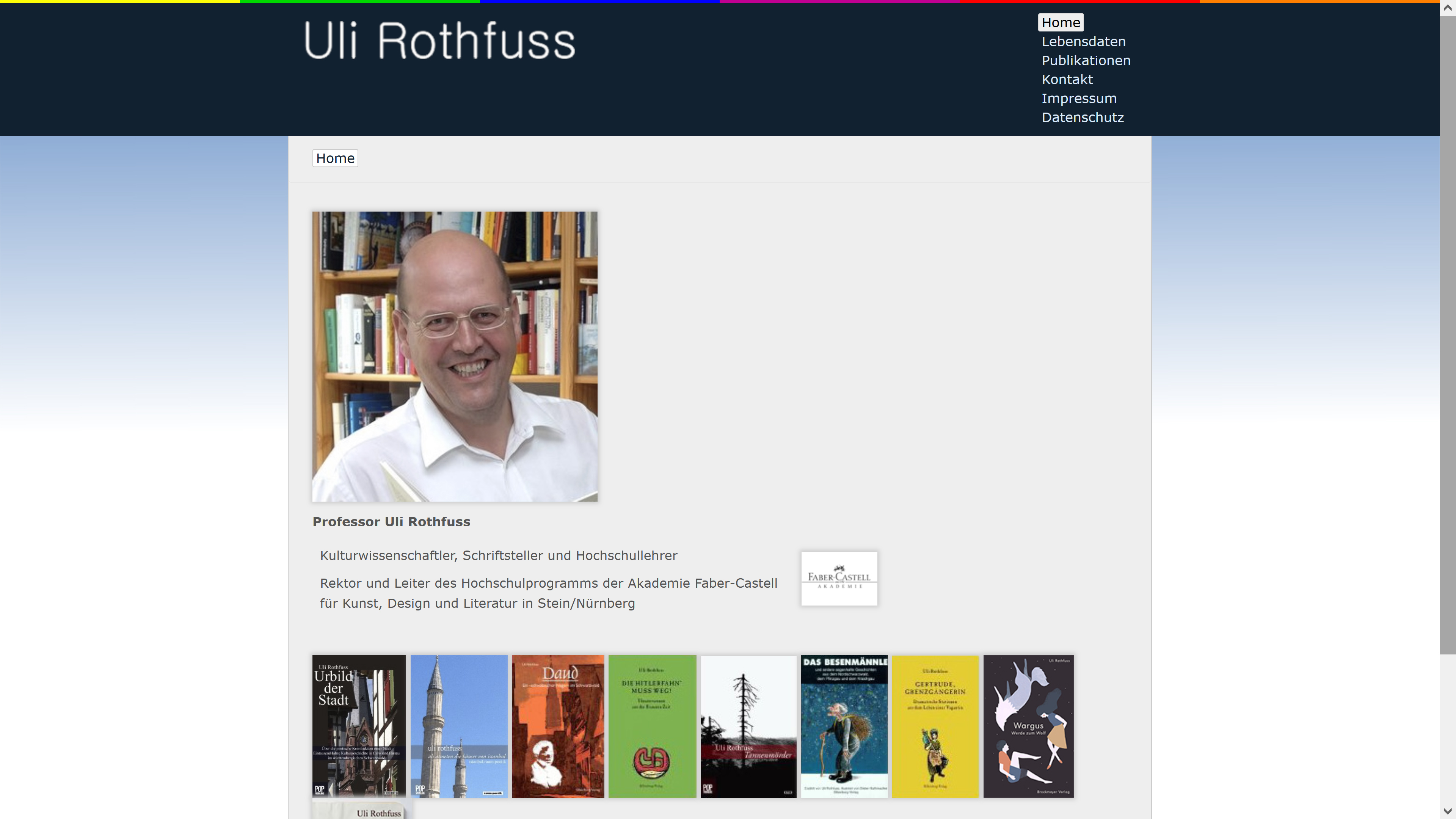Viewport: 1456px width, 819px height.
Task: Click the Professor Uli Rothfuss portrait photo
Action: coord(455,357)
